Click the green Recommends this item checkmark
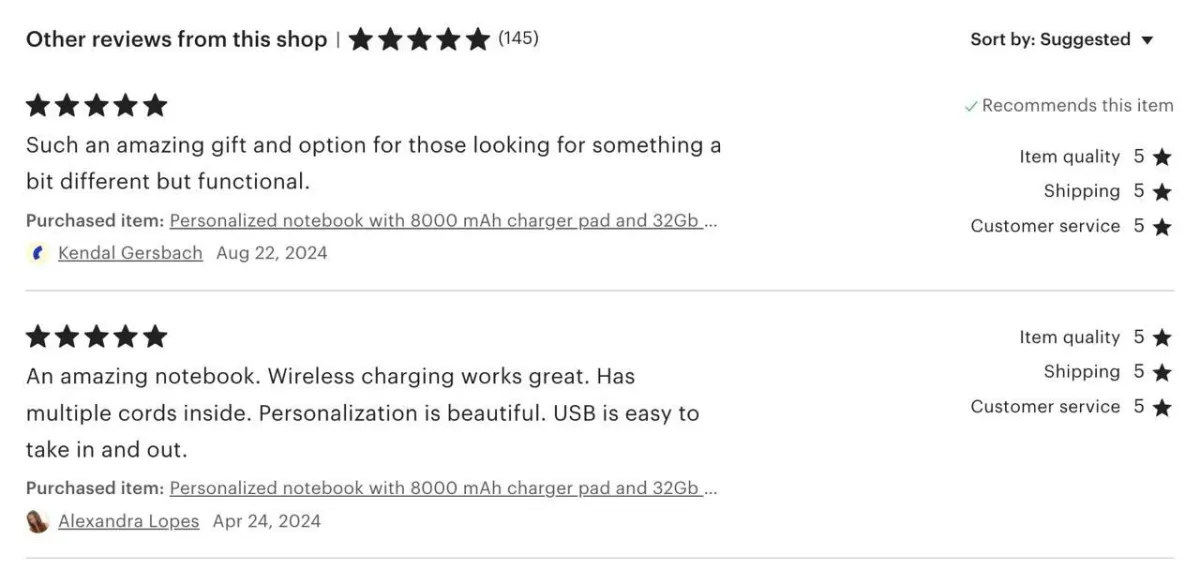This screenshot has width=1200, height=569. pyautogui.click(x=970, y=106)
